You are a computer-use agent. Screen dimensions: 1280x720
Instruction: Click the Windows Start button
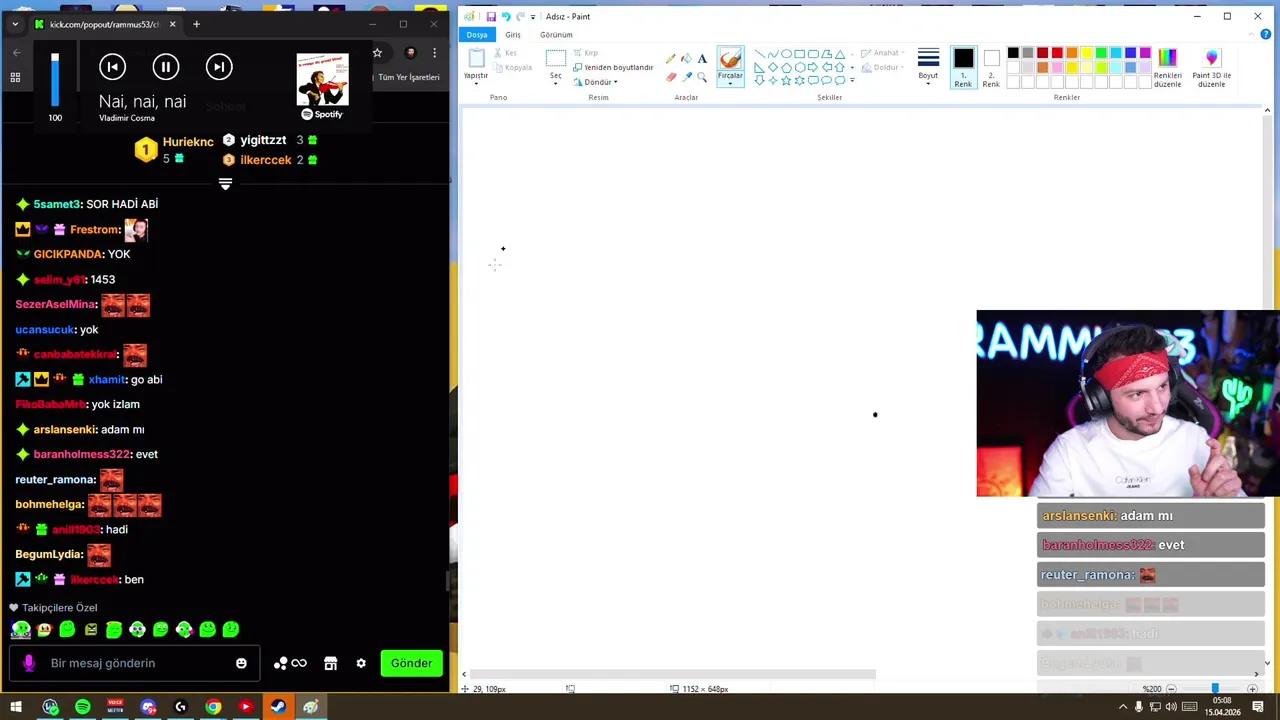tap(16, 707)
